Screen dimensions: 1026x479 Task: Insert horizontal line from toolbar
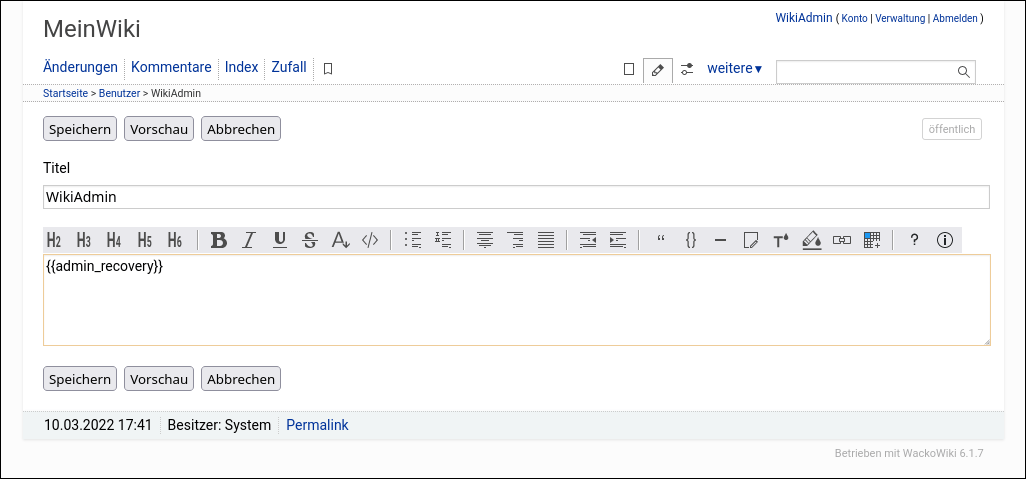[x=720, y=240]
